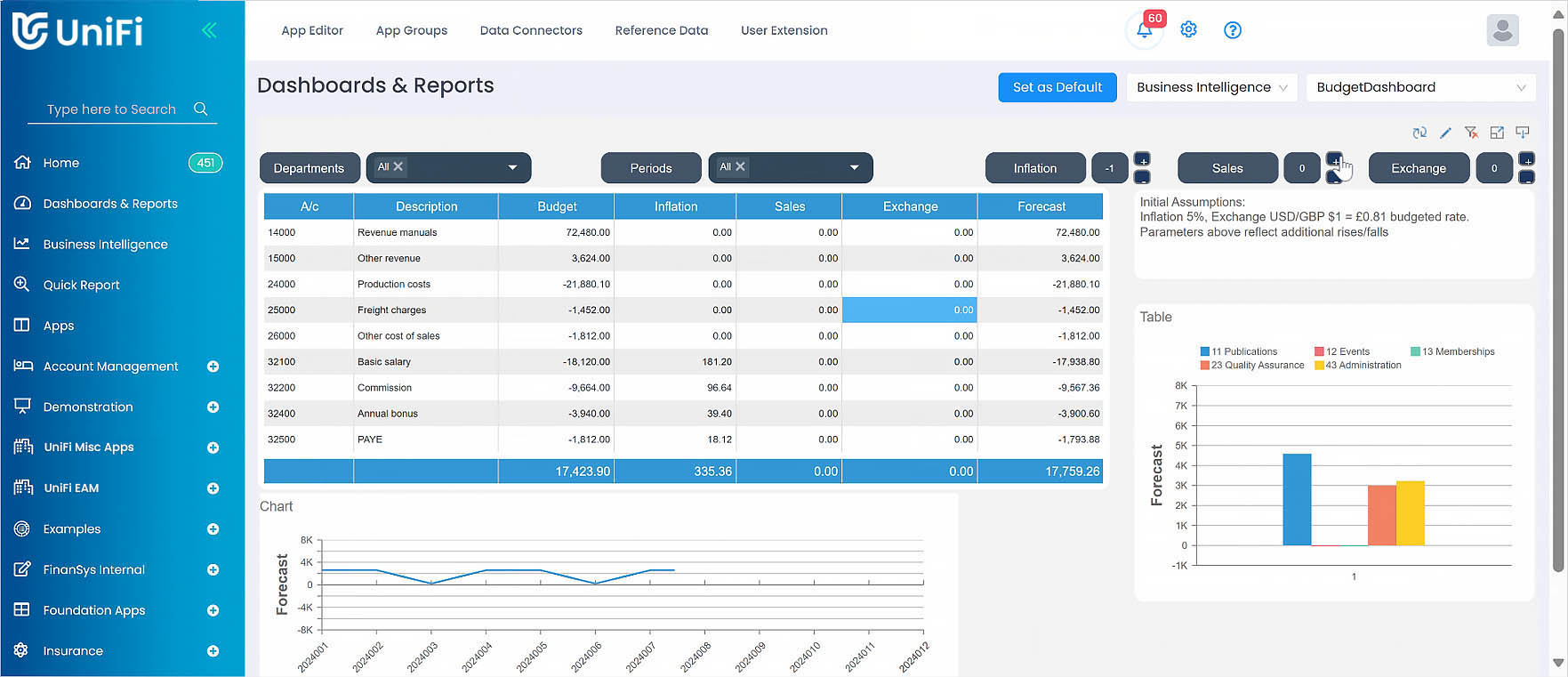Viewport: 1568px width, 677px height.
Task: Remove the All tag from Departments filter
Action: point(398,166)
